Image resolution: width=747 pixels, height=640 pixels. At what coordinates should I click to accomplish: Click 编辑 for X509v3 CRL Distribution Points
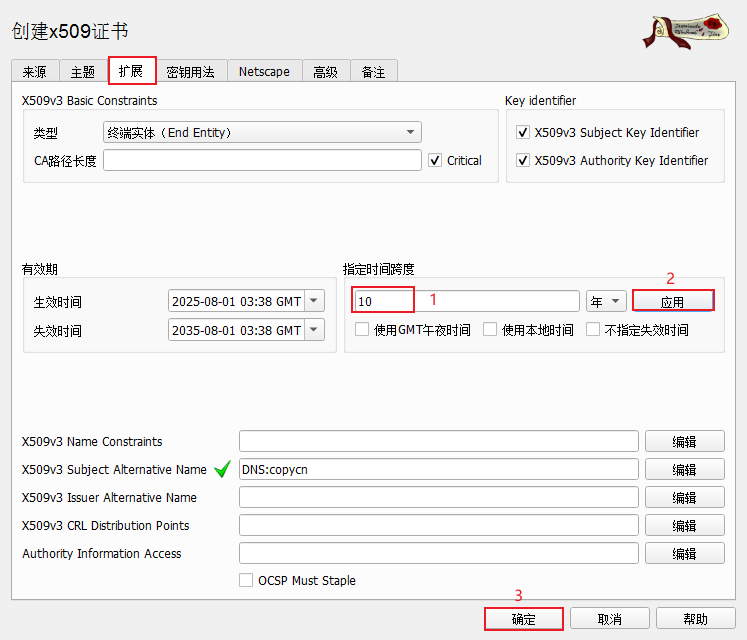(x=684, y=525)
